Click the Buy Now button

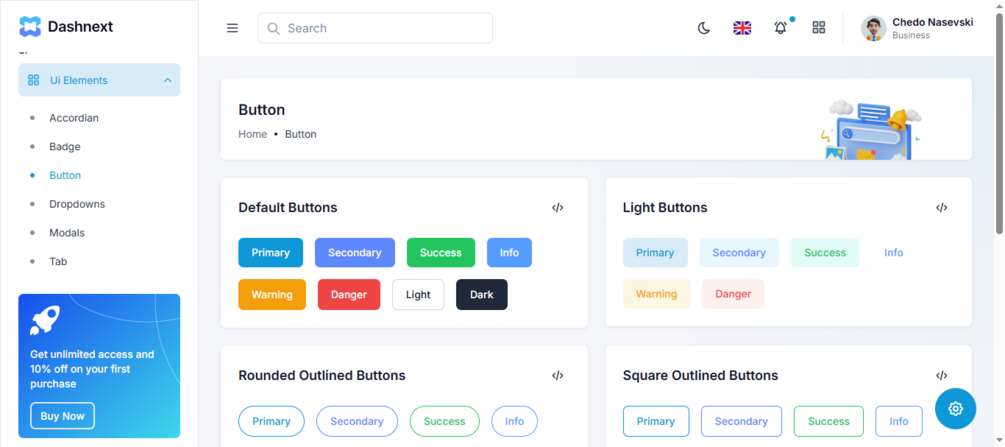pos(62,416)
